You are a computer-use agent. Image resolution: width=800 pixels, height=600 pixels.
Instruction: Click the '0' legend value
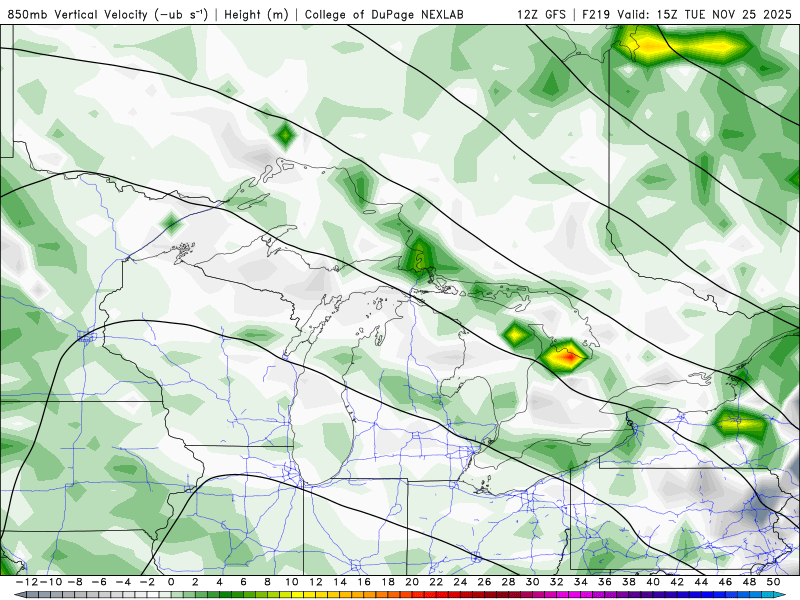[x=171, y=582]
